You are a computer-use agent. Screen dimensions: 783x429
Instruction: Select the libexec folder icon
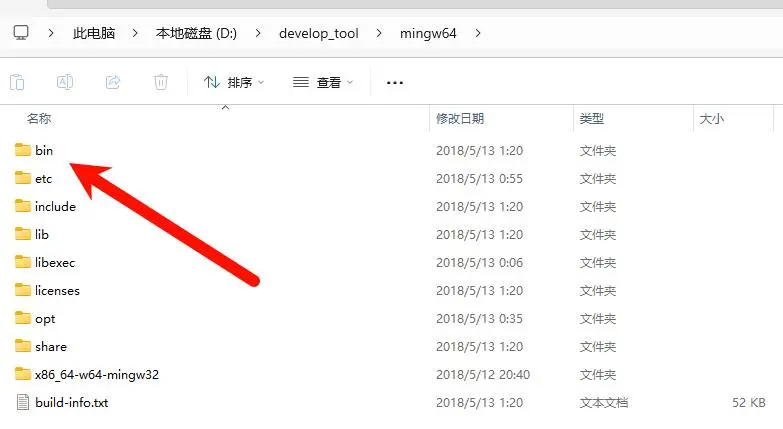(22, 262)
